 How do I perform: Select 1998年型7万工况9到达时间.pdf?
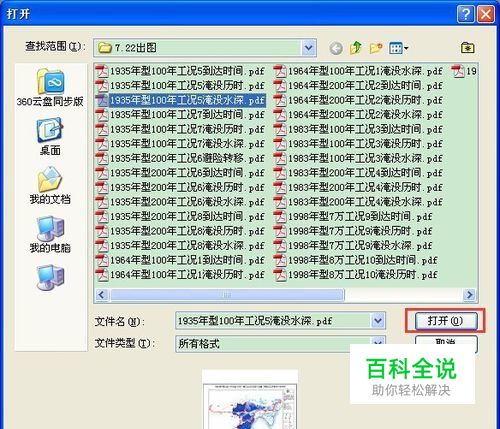(353, 217)
